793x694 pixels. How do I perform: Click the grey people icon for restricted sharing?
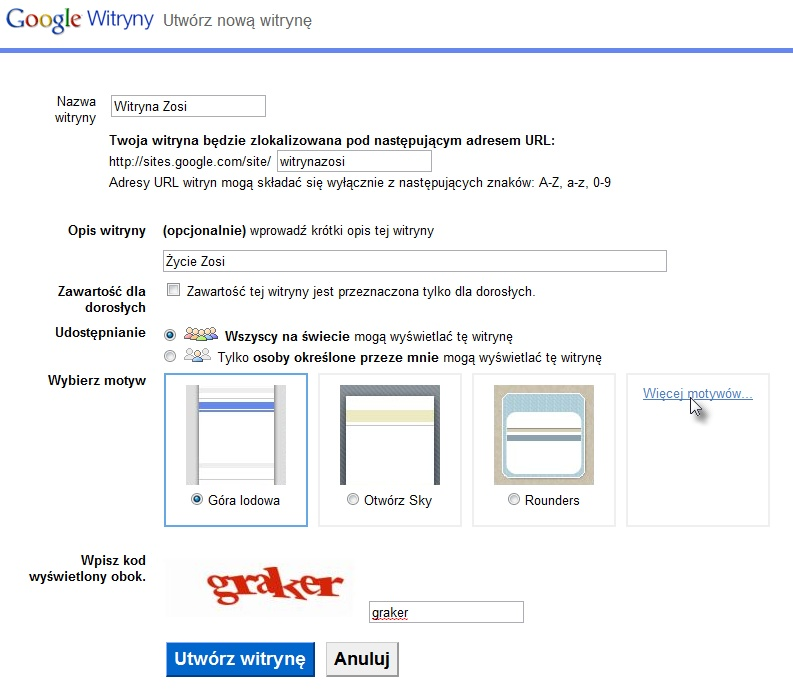[x=197, y=355]
